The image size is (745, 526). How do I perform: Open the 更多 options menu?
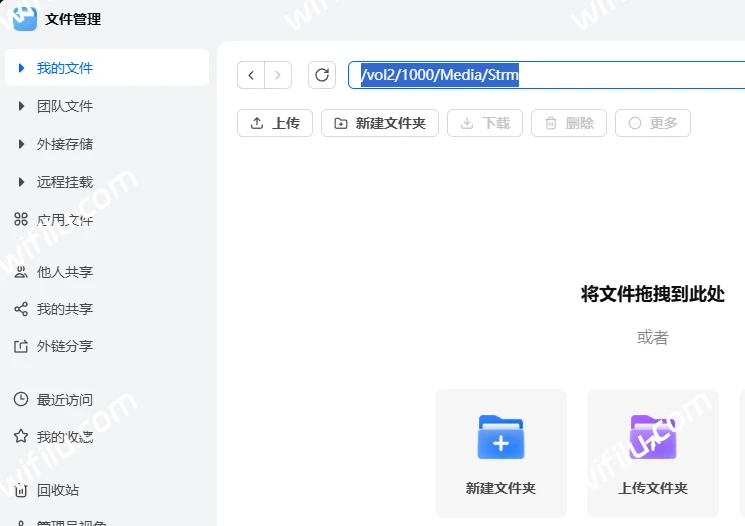(x=652, y=123)
